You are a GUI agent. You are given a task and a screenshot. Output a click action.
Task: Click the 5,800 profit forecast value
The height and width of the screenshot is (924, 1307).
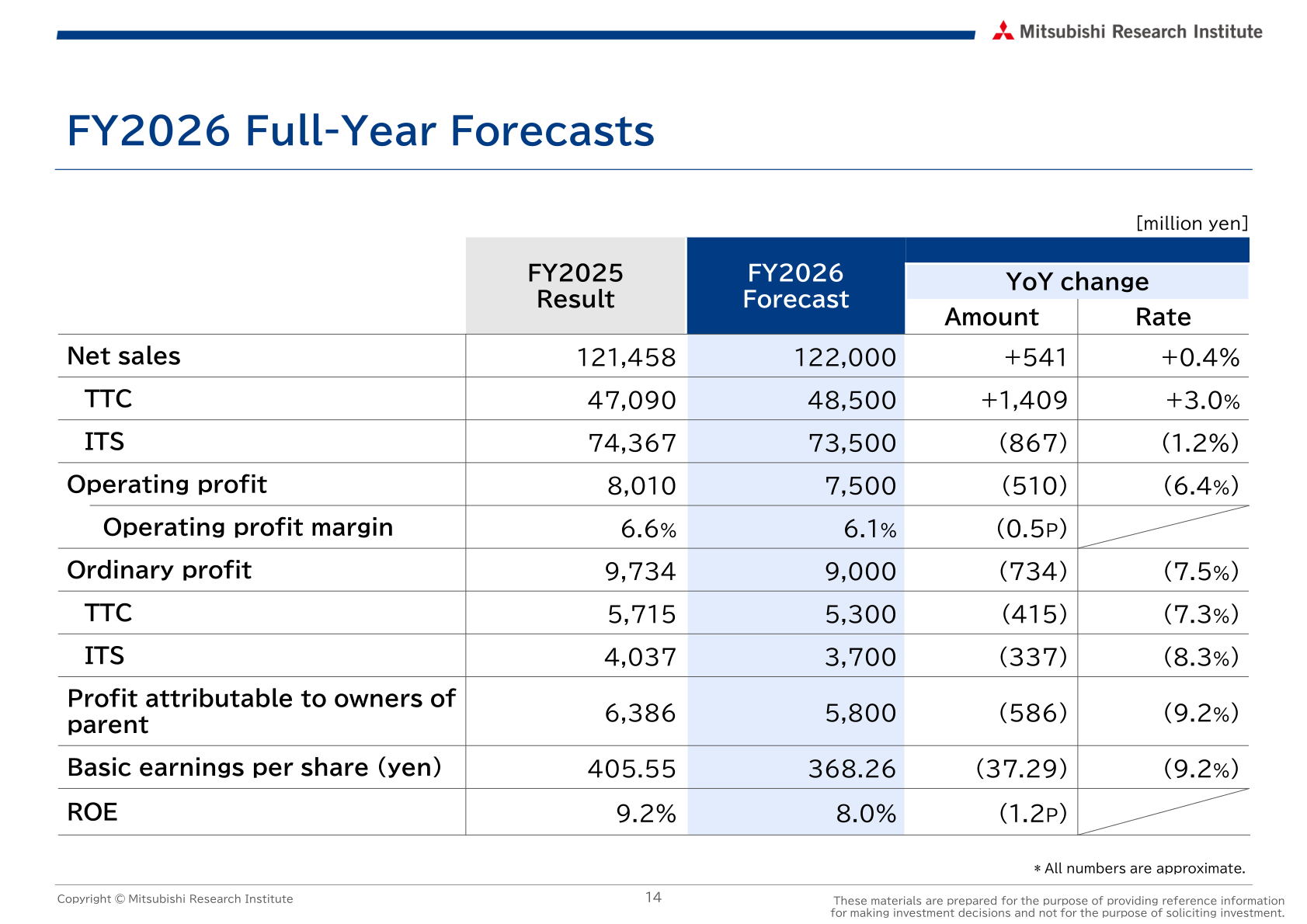860,713
